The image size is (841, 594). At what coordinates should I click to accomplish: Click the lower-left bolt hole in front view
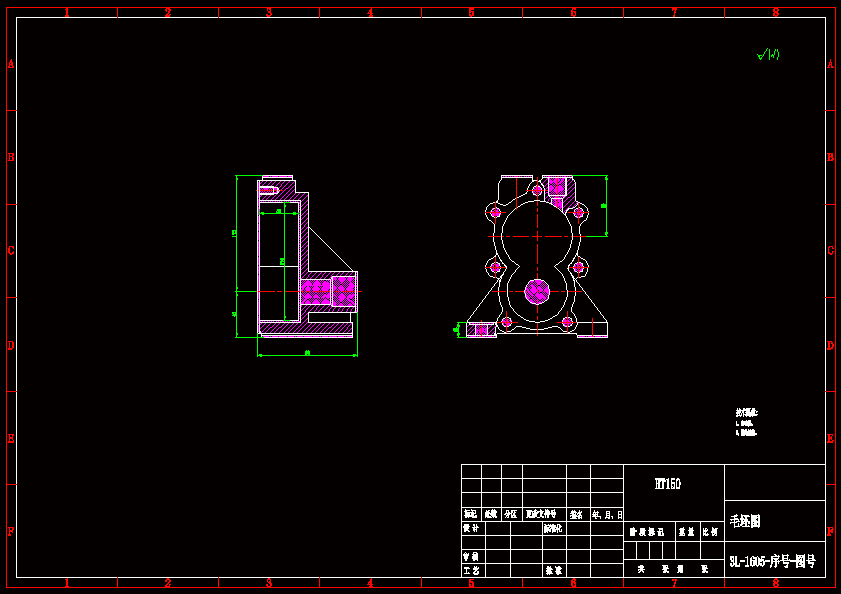tap(506, 322)
